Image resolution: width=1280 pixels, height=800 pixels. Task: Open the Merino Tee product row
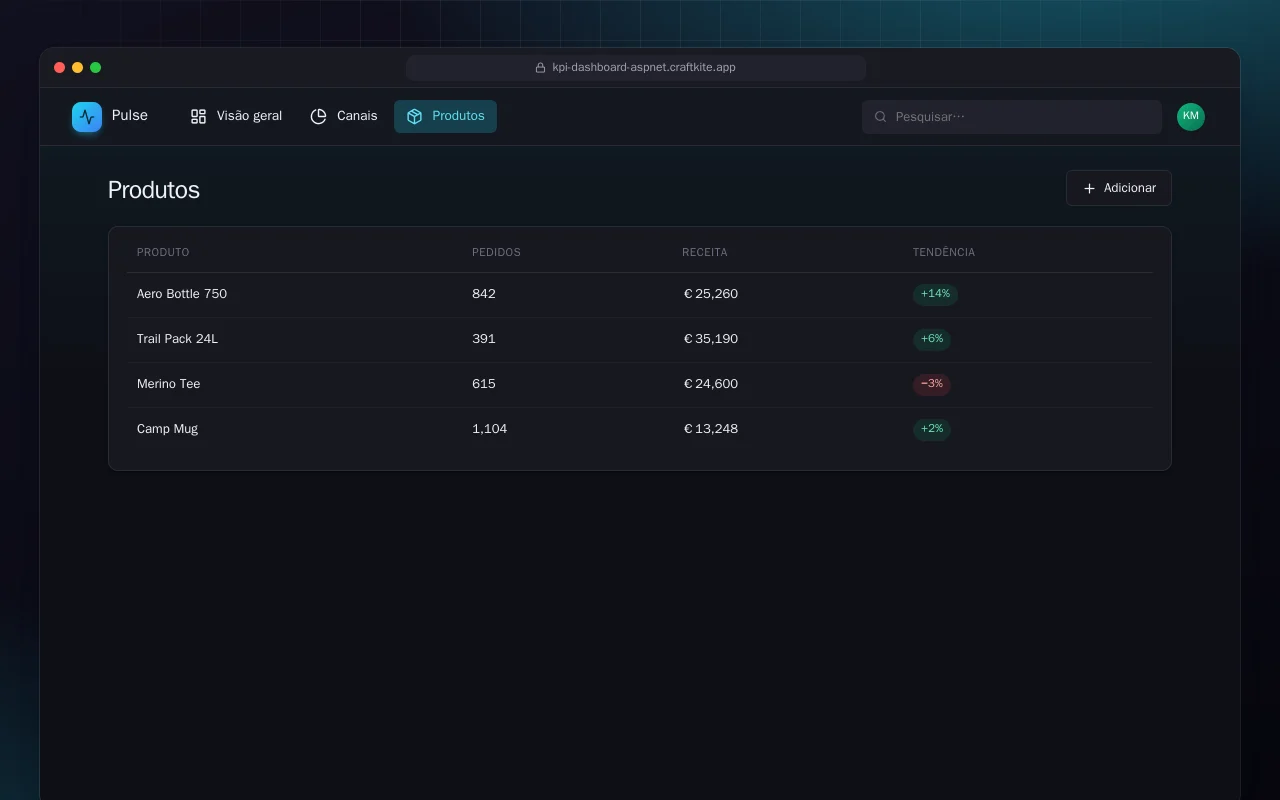(640, 385)
